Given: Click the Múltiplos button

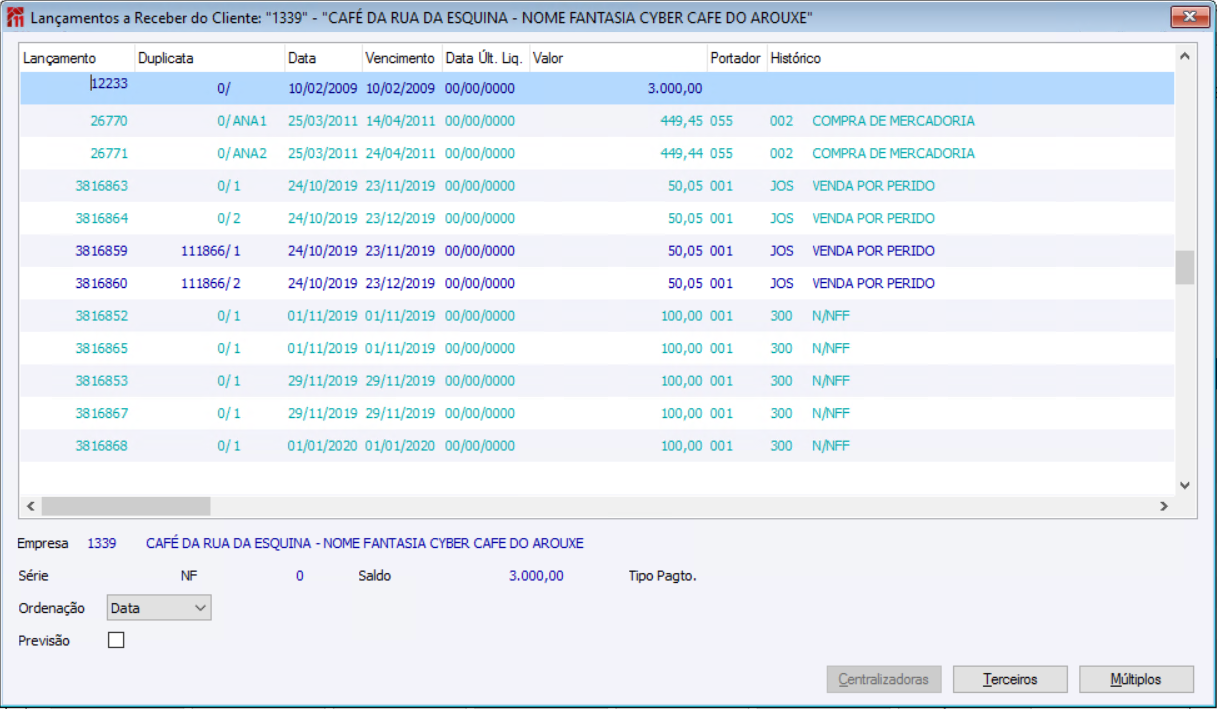Looking at the screenshot, I should point(1136,679).
